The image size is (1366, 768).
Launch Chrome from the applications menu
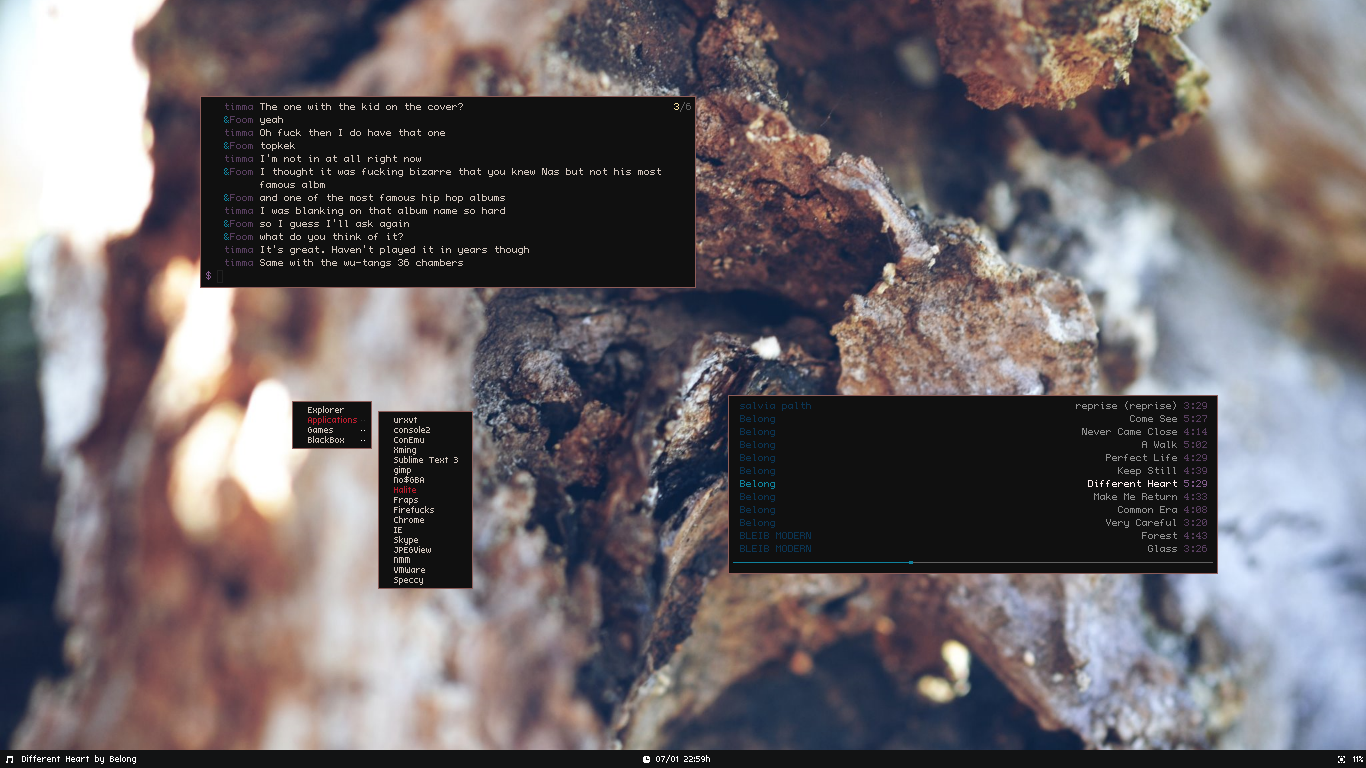pos(409,520)
